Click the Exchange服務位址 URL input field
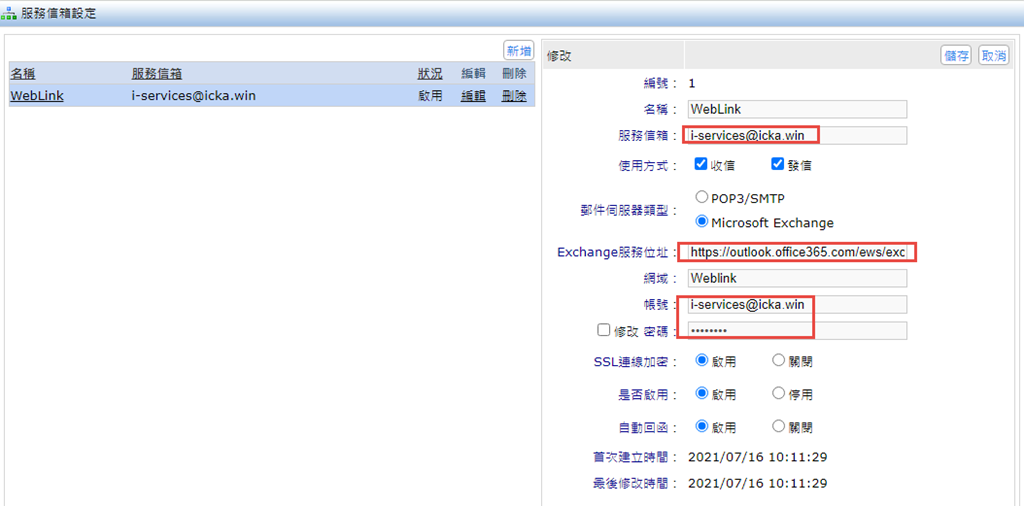 point(797,252)
